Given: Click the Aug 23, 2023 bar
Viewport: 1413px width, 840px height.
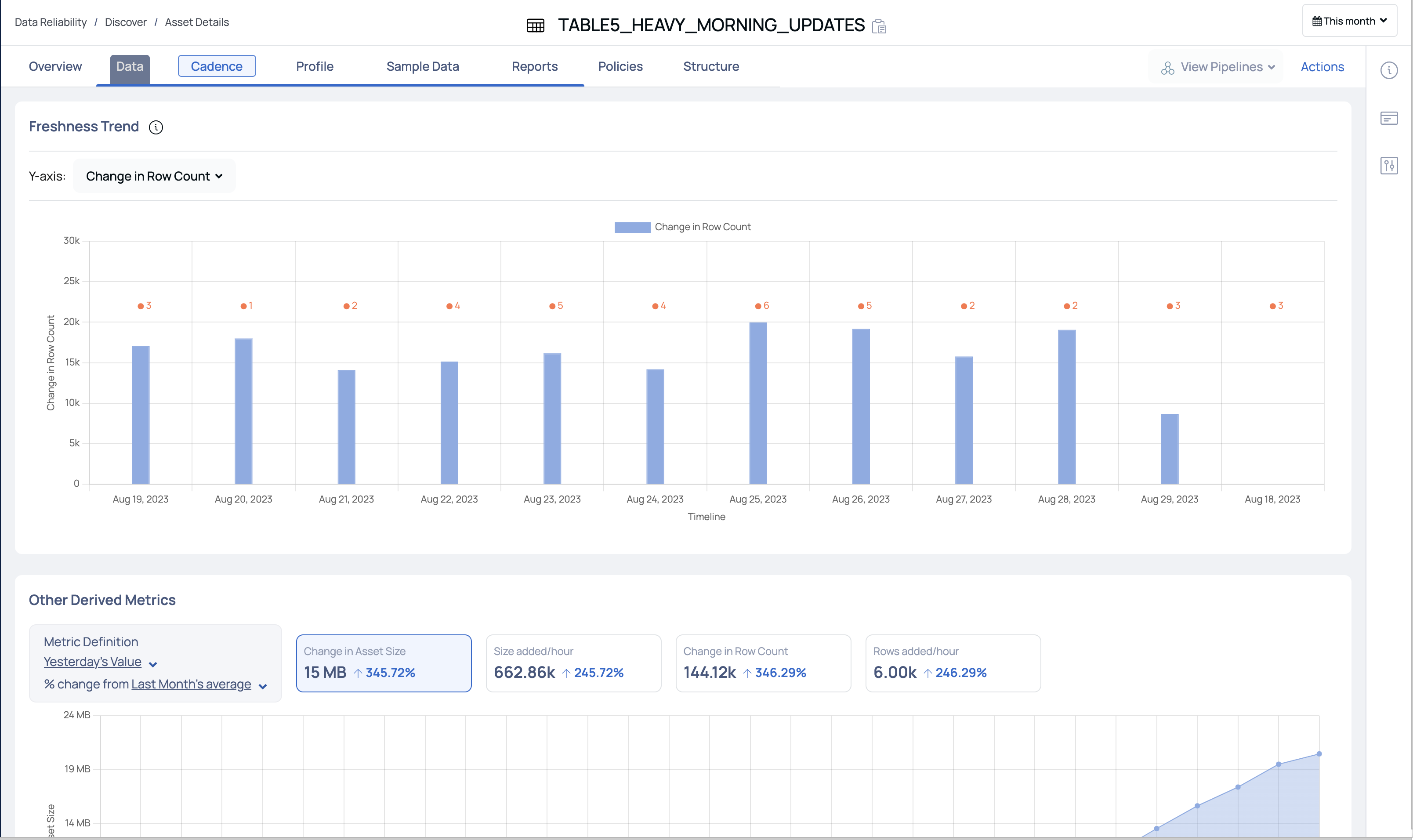Looking at the screenshot, I should tap(553, 418).
